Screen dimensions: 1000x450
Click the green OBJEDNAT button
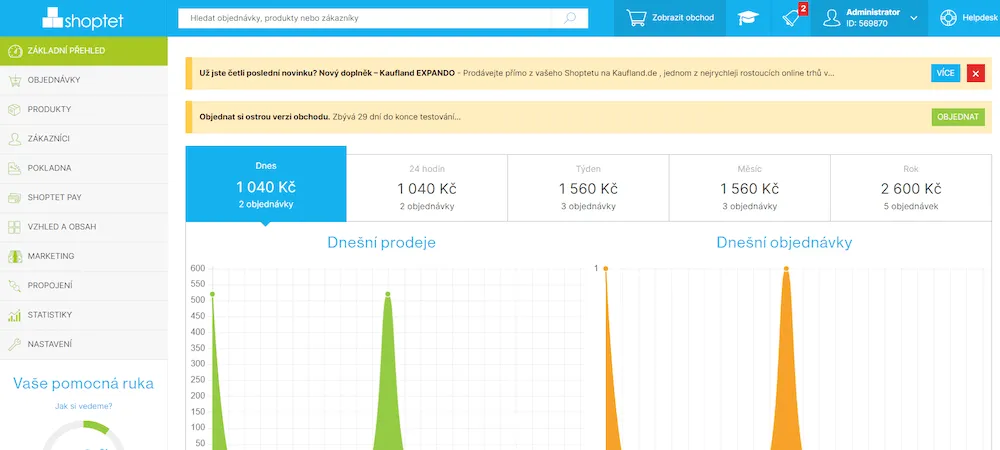[958, 117]
